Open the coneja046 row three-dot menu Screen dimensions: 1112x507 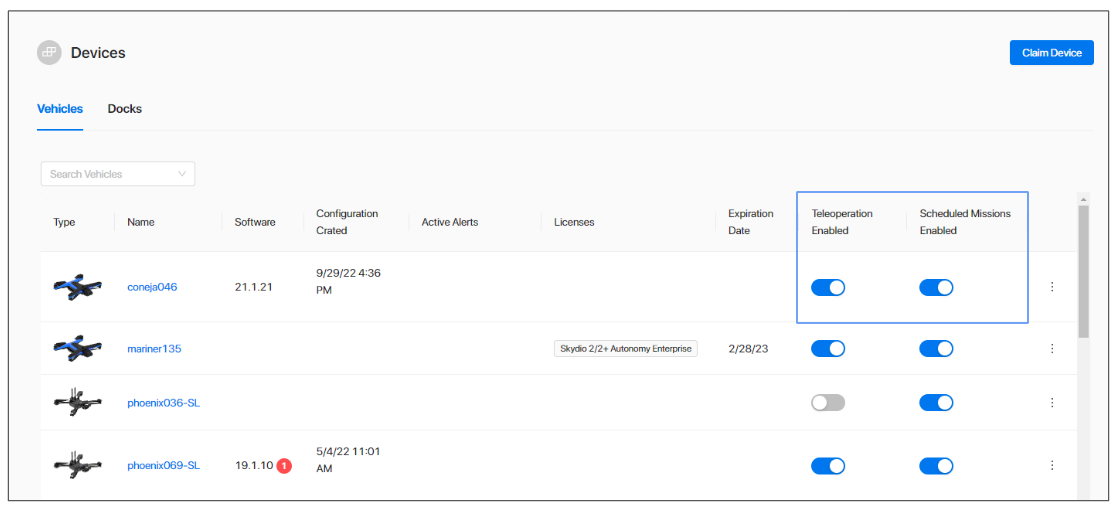click(1052, 287)
